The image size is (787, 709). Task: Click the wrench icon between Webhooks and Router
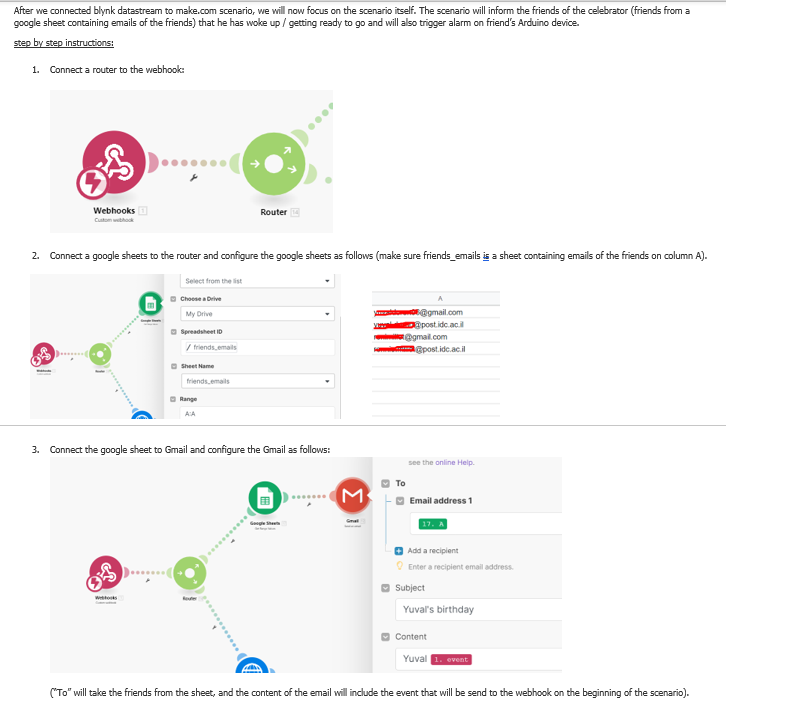point(193,179)
